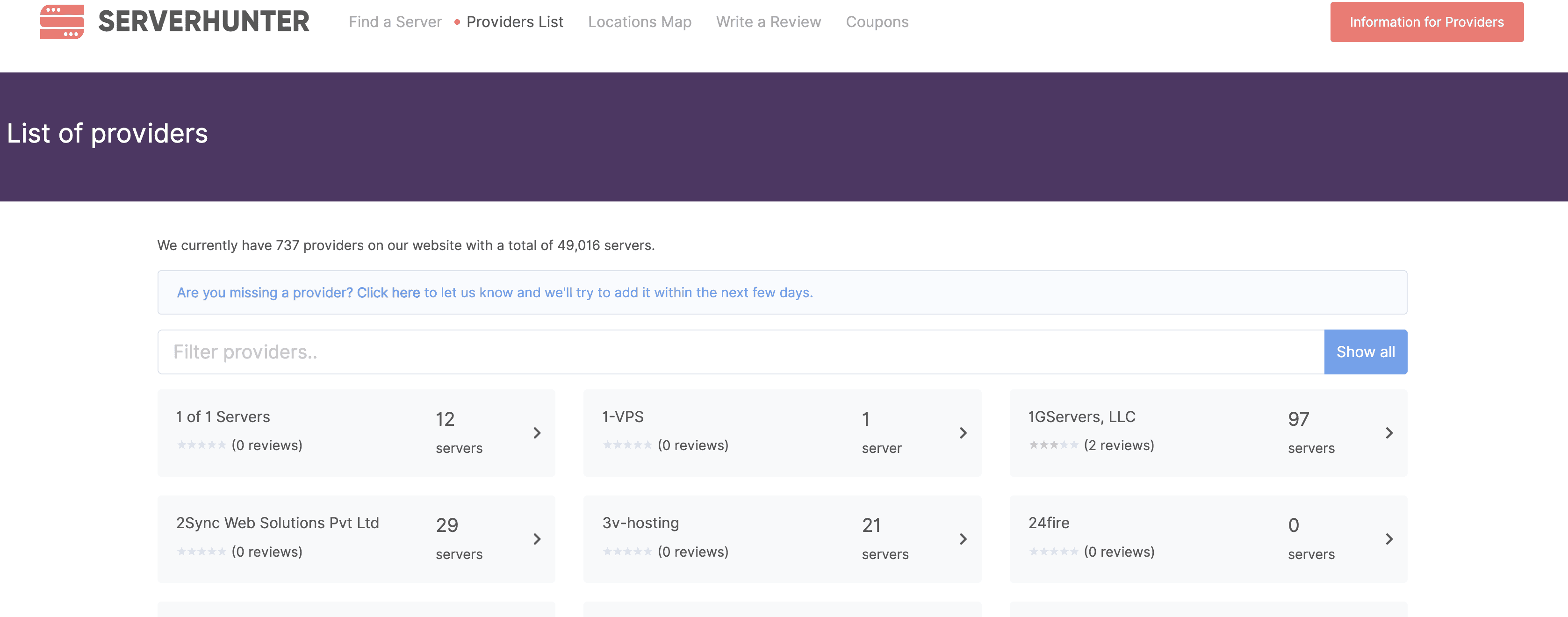Click star rating under 2Sync Web Solutions
This screenshot has width=1568, height=617.
click(x=201, y=552)
